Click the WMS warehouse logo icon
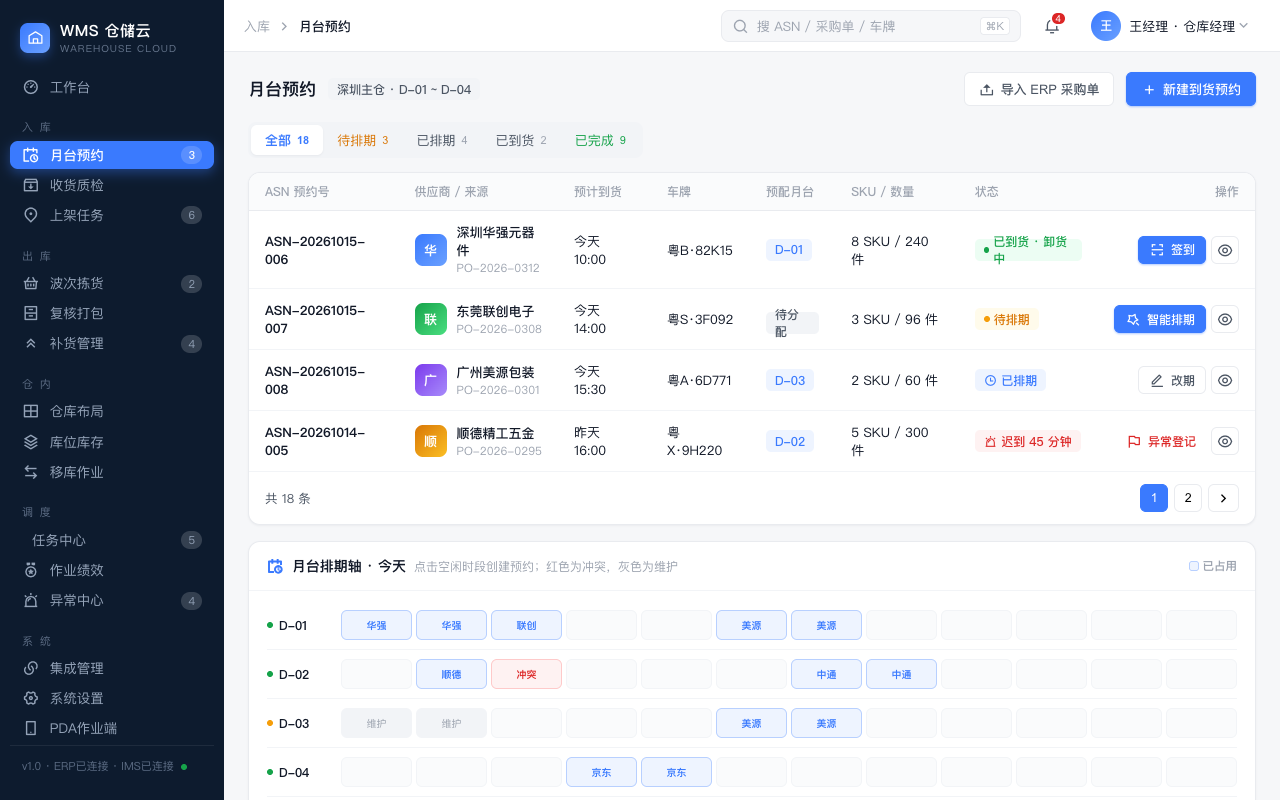 point(35,38)
